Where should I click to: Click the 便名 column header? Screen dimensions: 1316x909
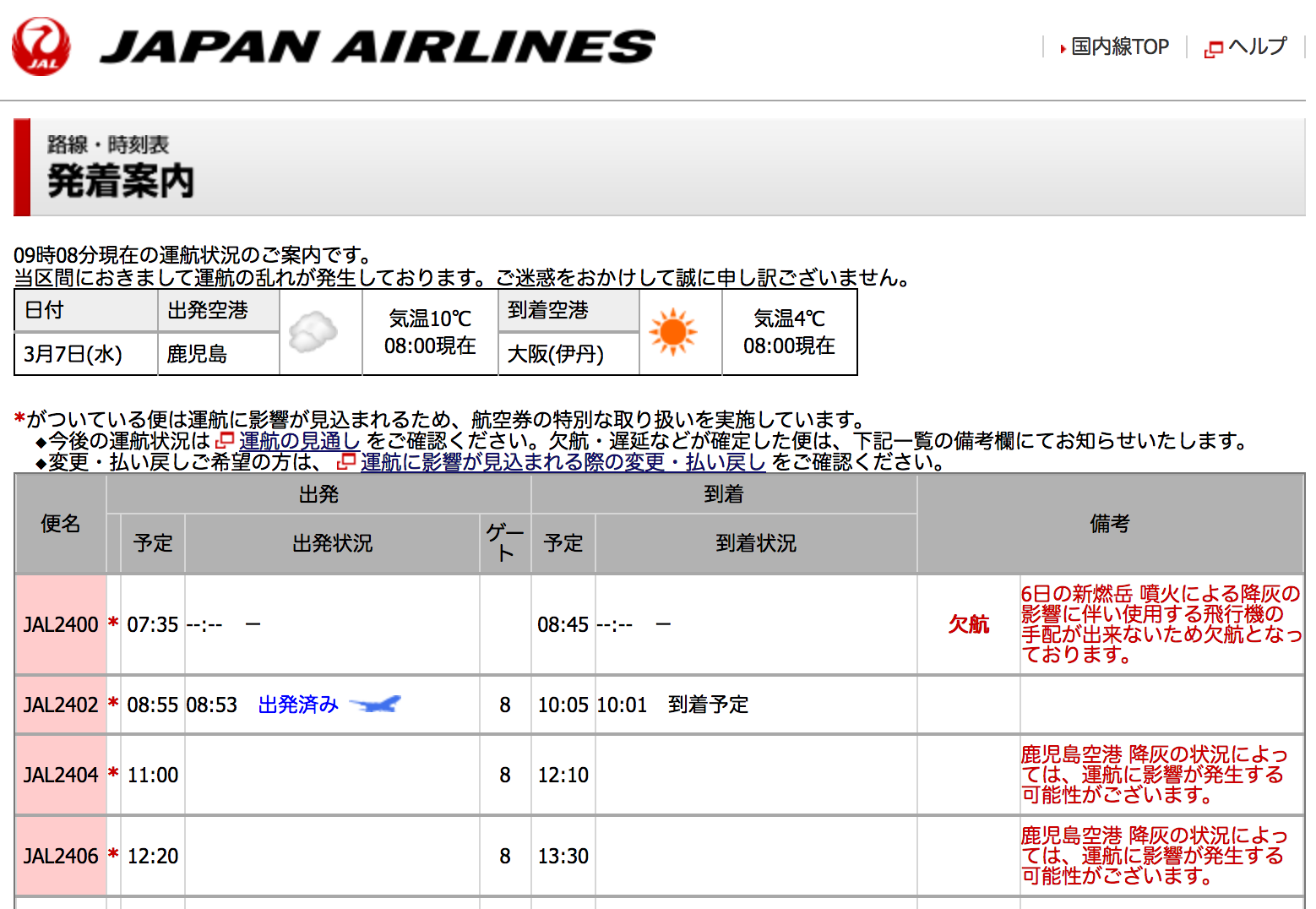pyautogui.click(x=61, y=524)
